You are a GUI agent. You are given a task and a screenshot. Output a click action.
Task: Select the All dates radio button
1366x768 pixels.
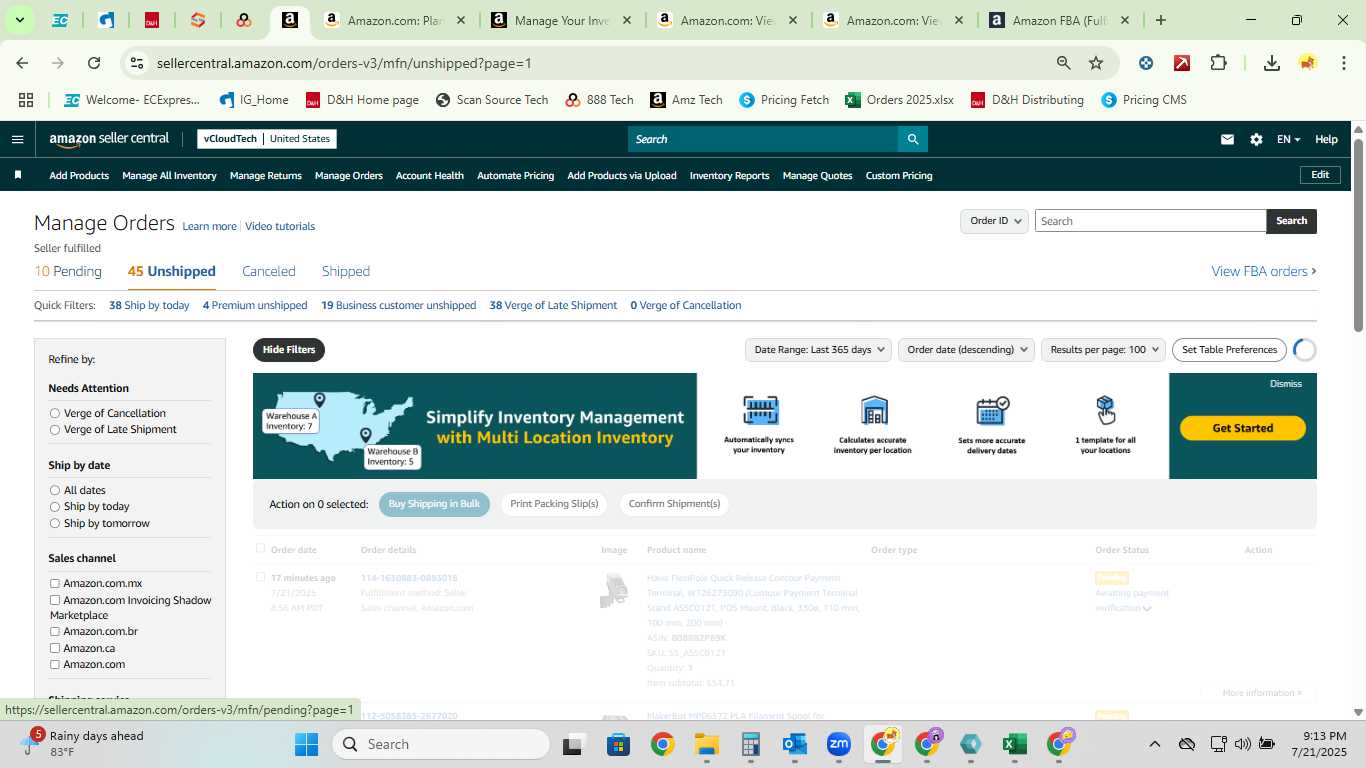click(55, 490)
